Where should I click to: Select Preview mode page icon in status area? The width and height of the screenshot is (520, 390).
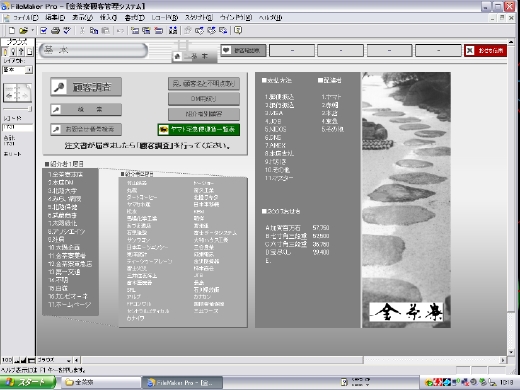click(x=29, y=52)
